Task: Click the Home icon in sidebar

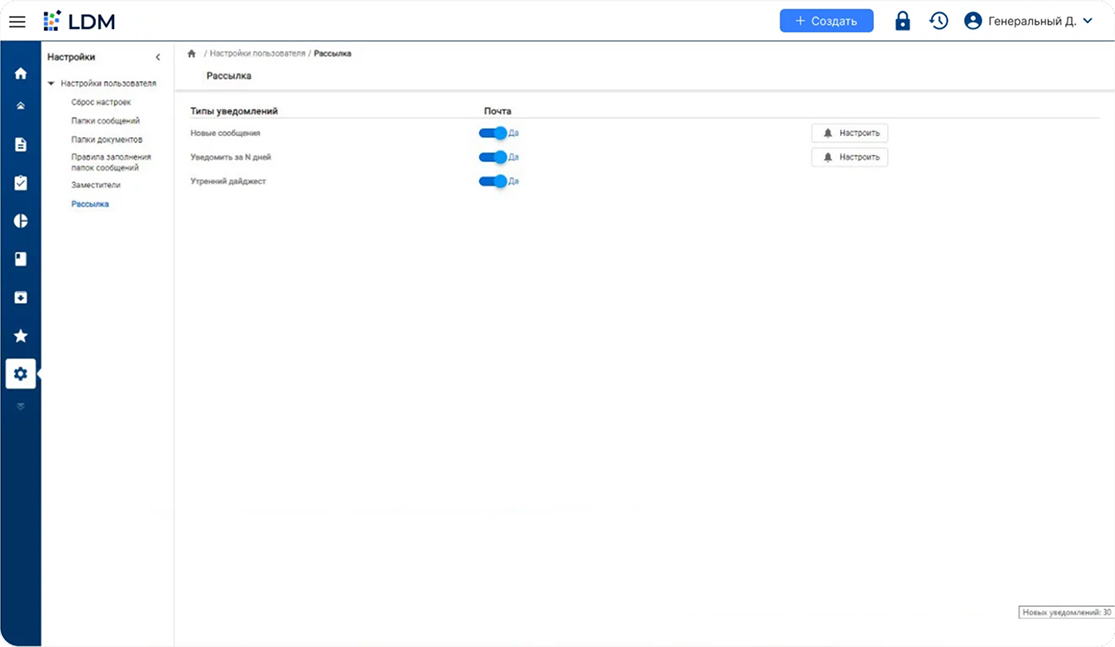Action: pos(20,73)
